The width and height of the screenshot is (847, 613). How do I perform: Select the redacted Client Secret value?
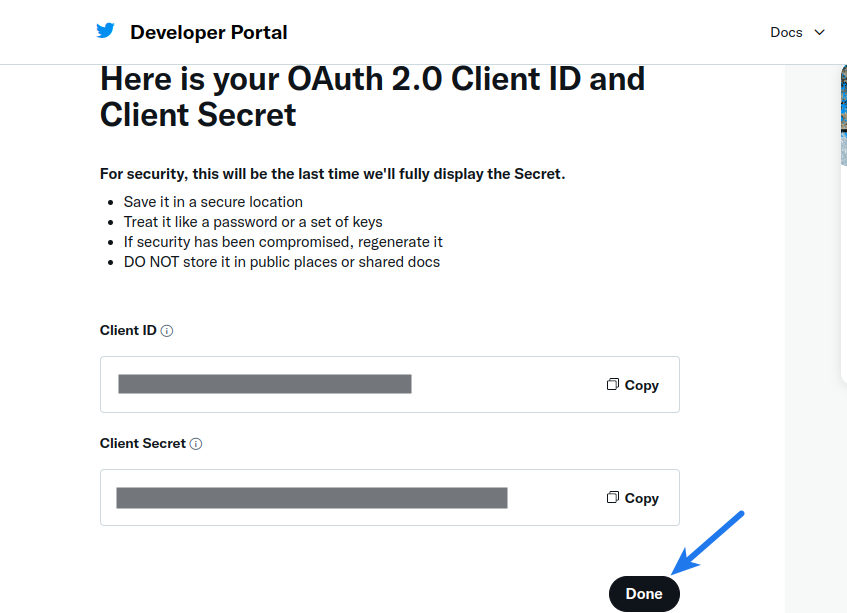(312, 498)
